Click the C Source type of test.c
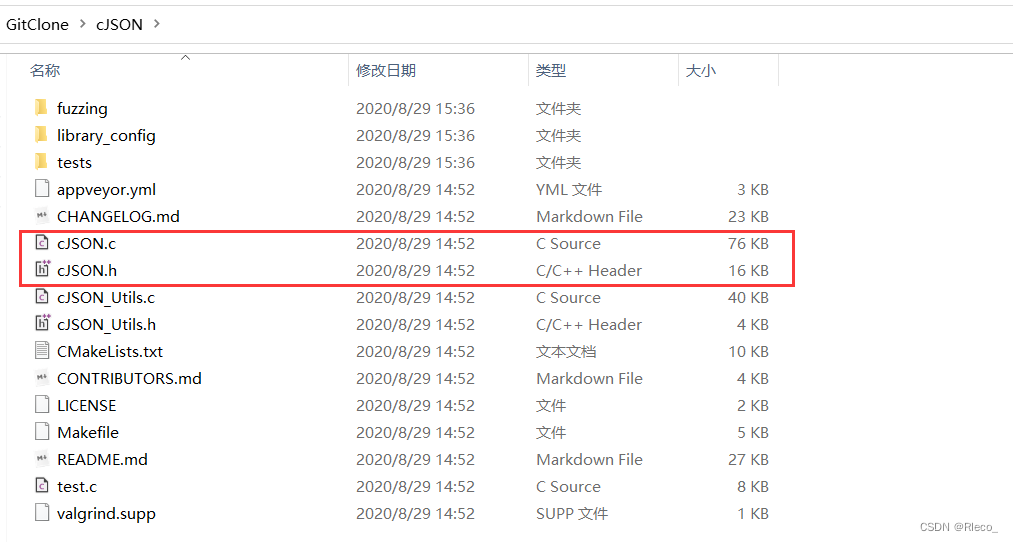 (568, 487)
